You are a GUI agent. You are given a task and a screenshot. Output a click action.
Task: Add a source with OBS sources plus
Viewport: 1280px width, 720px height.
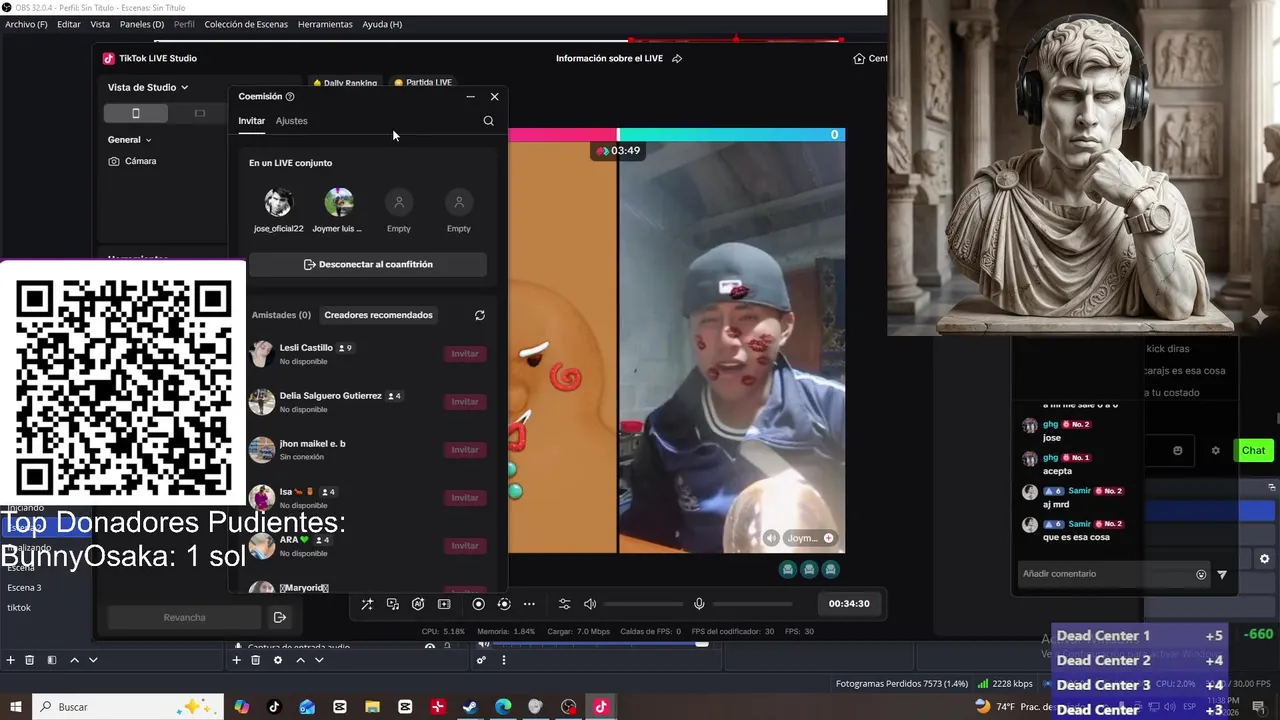(x=237, y=660)
